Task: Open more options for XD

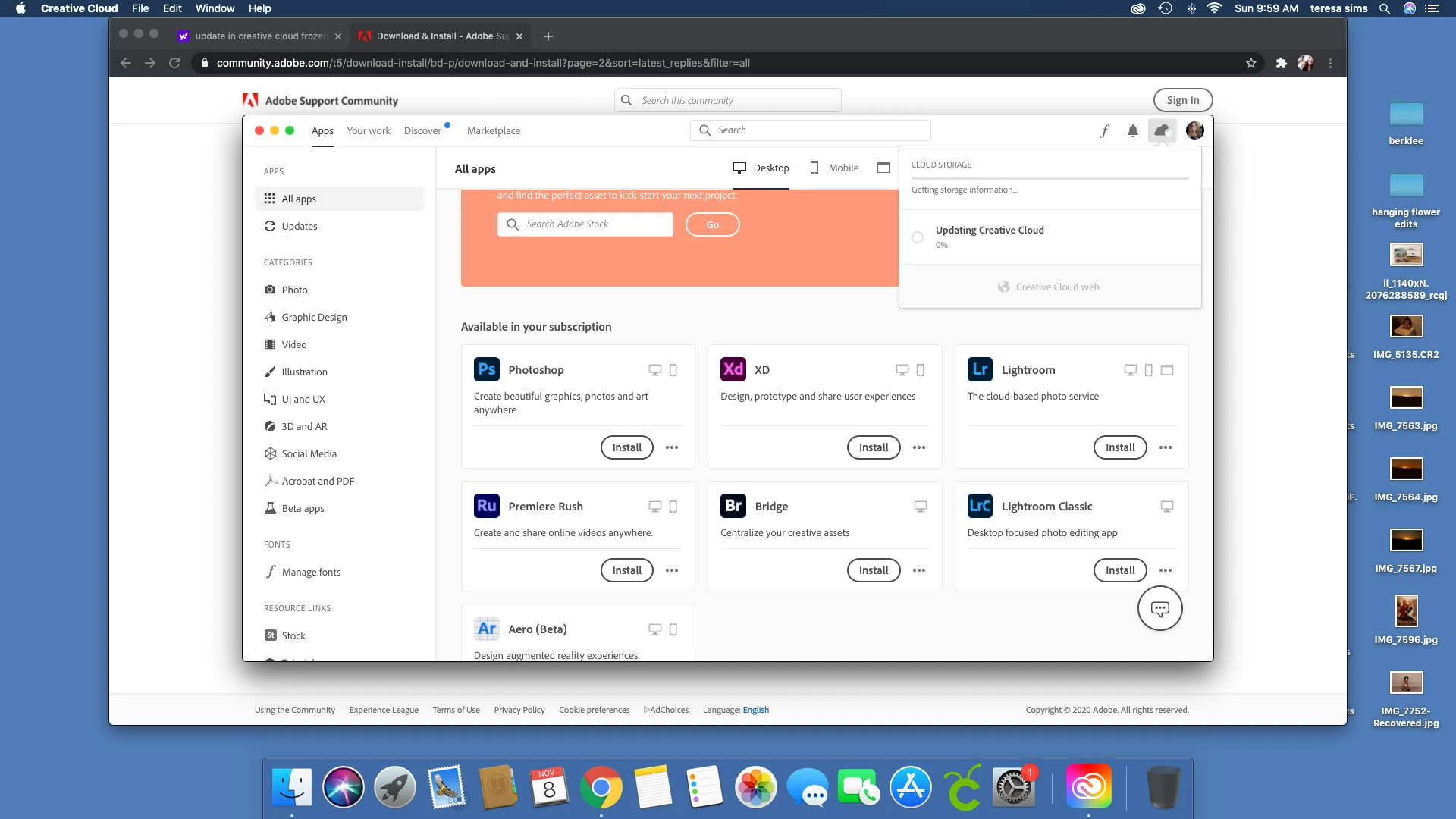Action: tap(919, 447)
